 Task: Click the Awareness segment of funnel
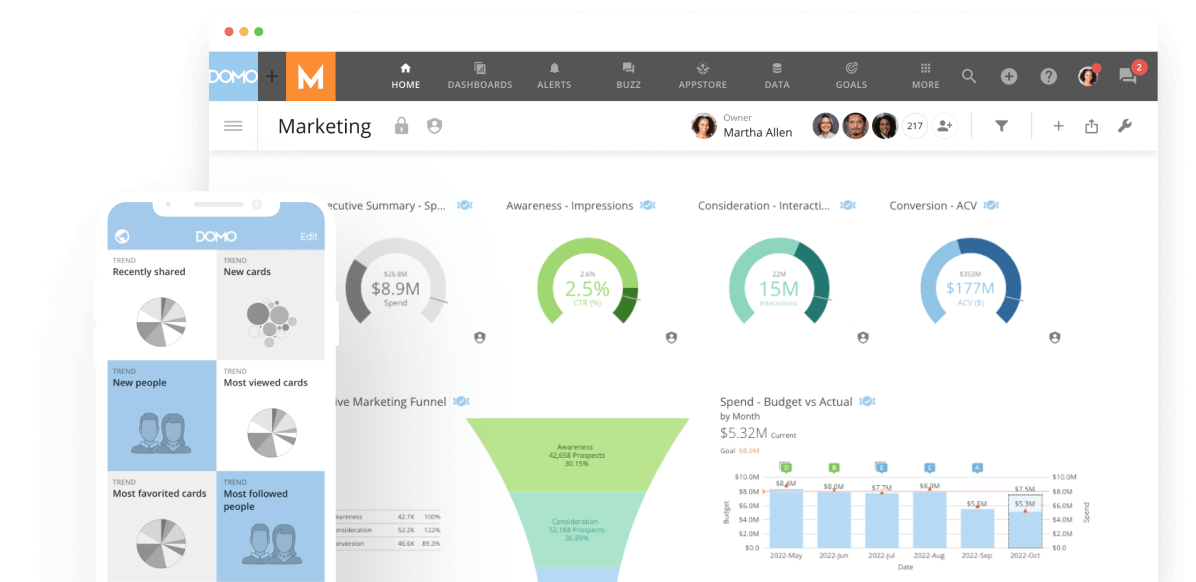click(x=576, y=455)
